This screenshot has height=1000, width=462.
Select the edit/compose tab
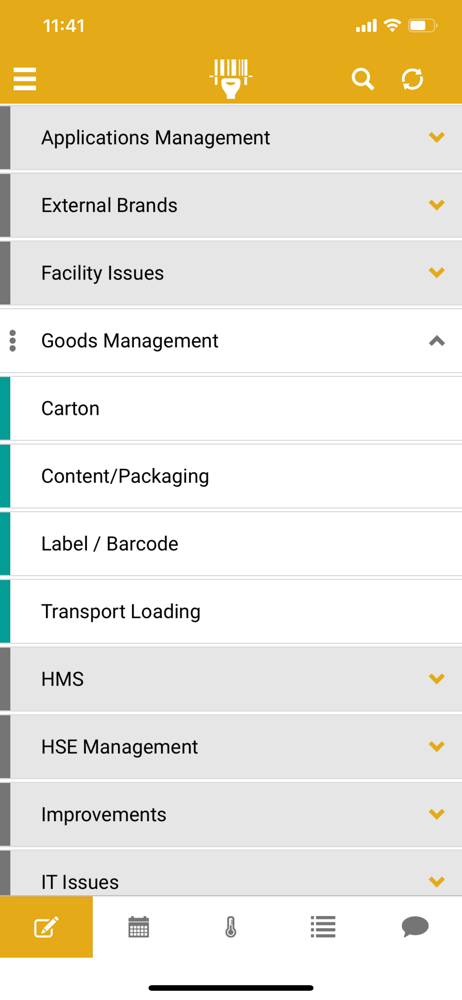tap(47, 927)
